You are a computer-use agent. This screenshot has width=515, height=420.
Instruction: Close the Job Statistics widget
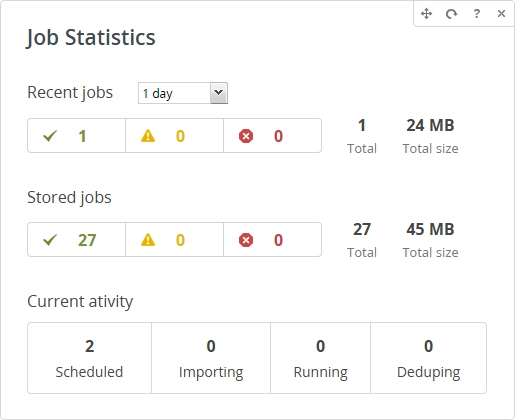501,14
